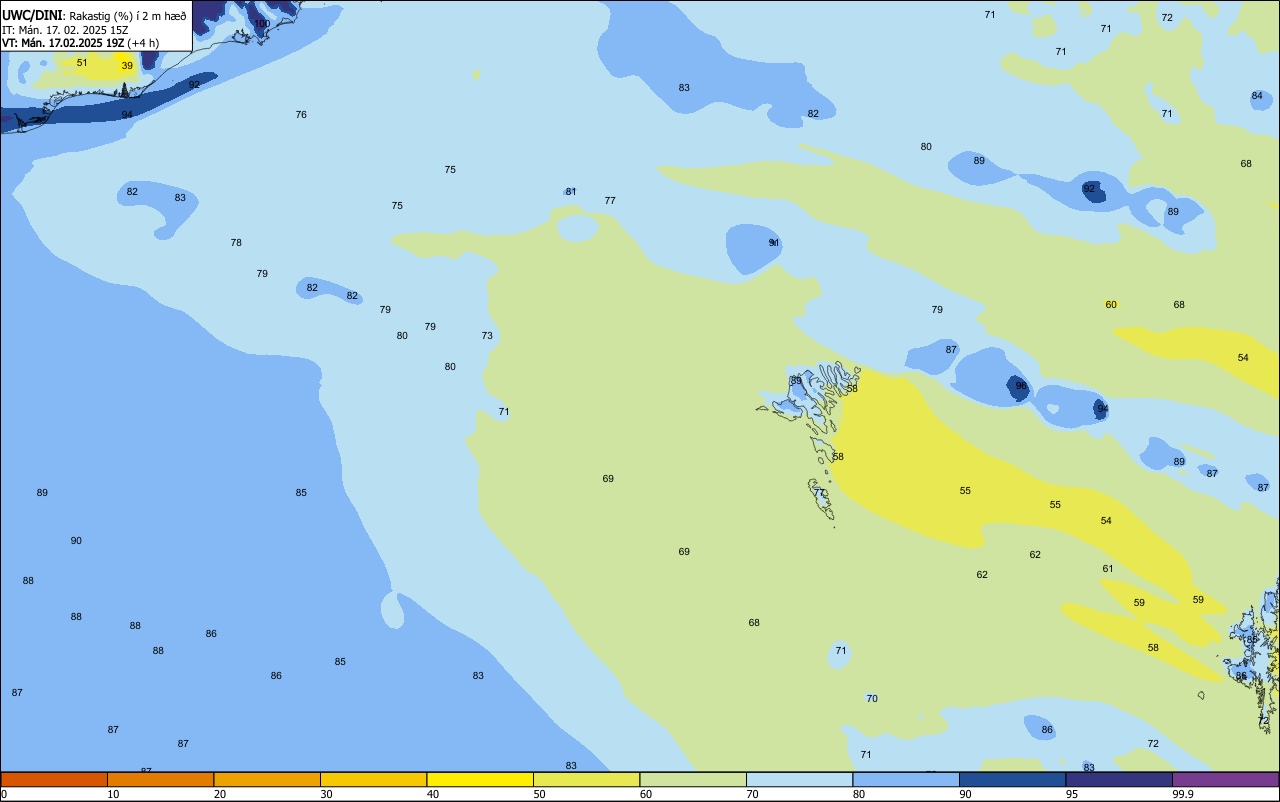Viewport: 1280px width, 802px height.
Task: Click the map value '96' in dark blue spot
Action: [1021, 386]
